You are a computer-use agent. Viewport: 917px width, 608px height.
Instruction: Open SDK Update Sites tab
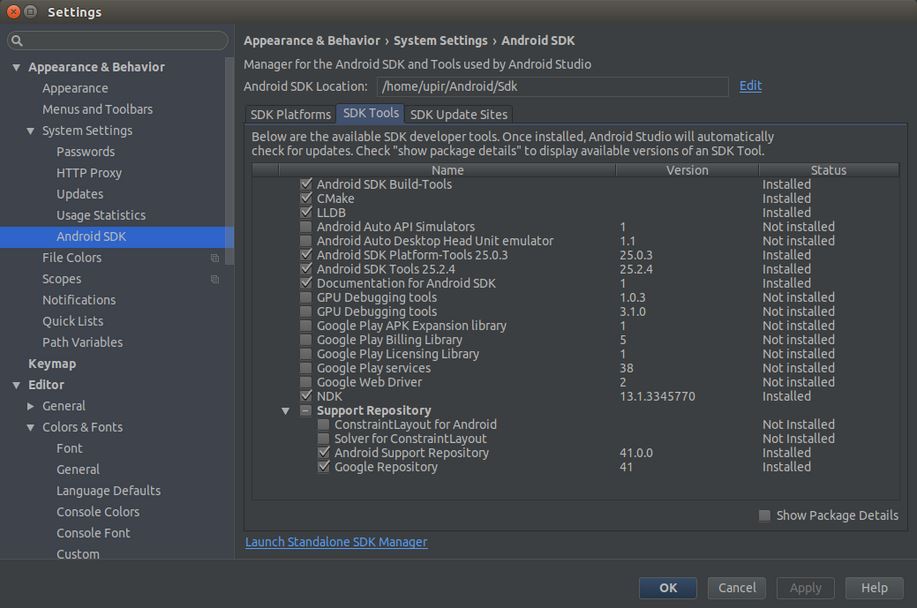(x=458, y=114)
